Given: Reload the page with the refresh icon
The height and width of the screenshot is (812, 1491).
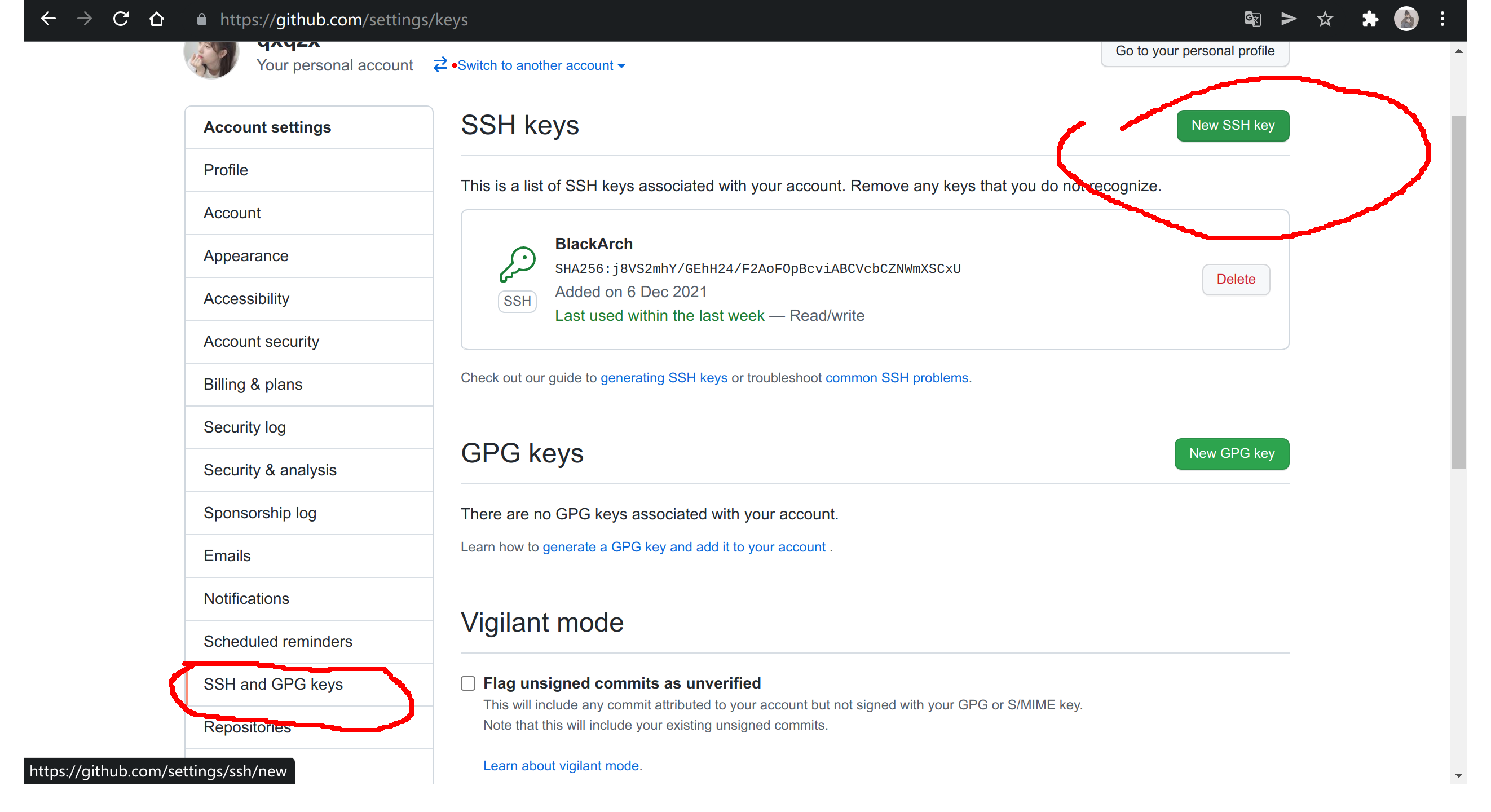Looking at the screenshot, I should 120,19.
